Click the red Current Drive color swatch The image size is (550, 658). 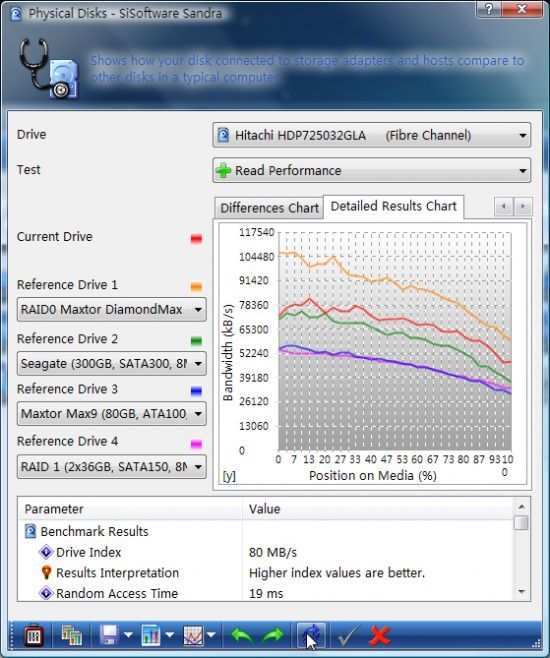click(196, 238)
